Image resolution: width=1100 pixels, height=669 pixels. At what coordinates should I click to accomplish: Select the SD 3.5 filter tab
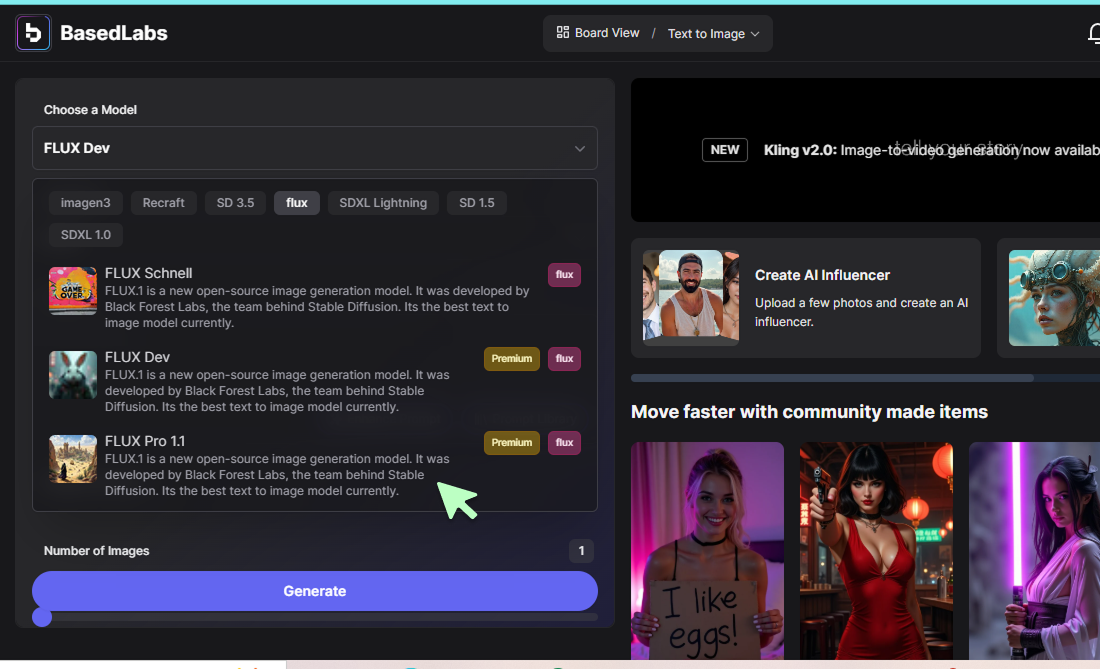click(x=235, y=203)
